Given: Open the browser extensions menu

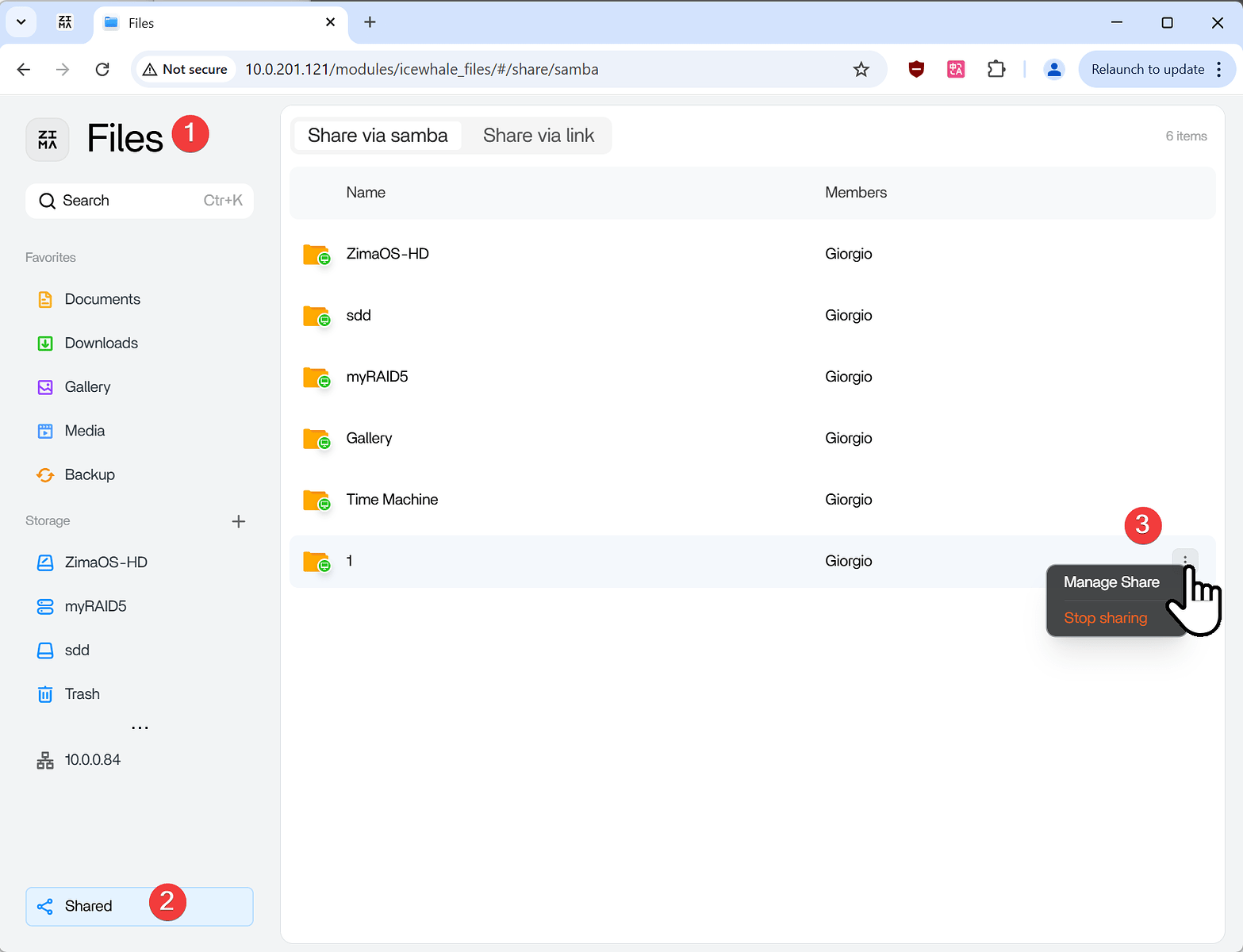Looking at the screenshot, I should [996, 70].
